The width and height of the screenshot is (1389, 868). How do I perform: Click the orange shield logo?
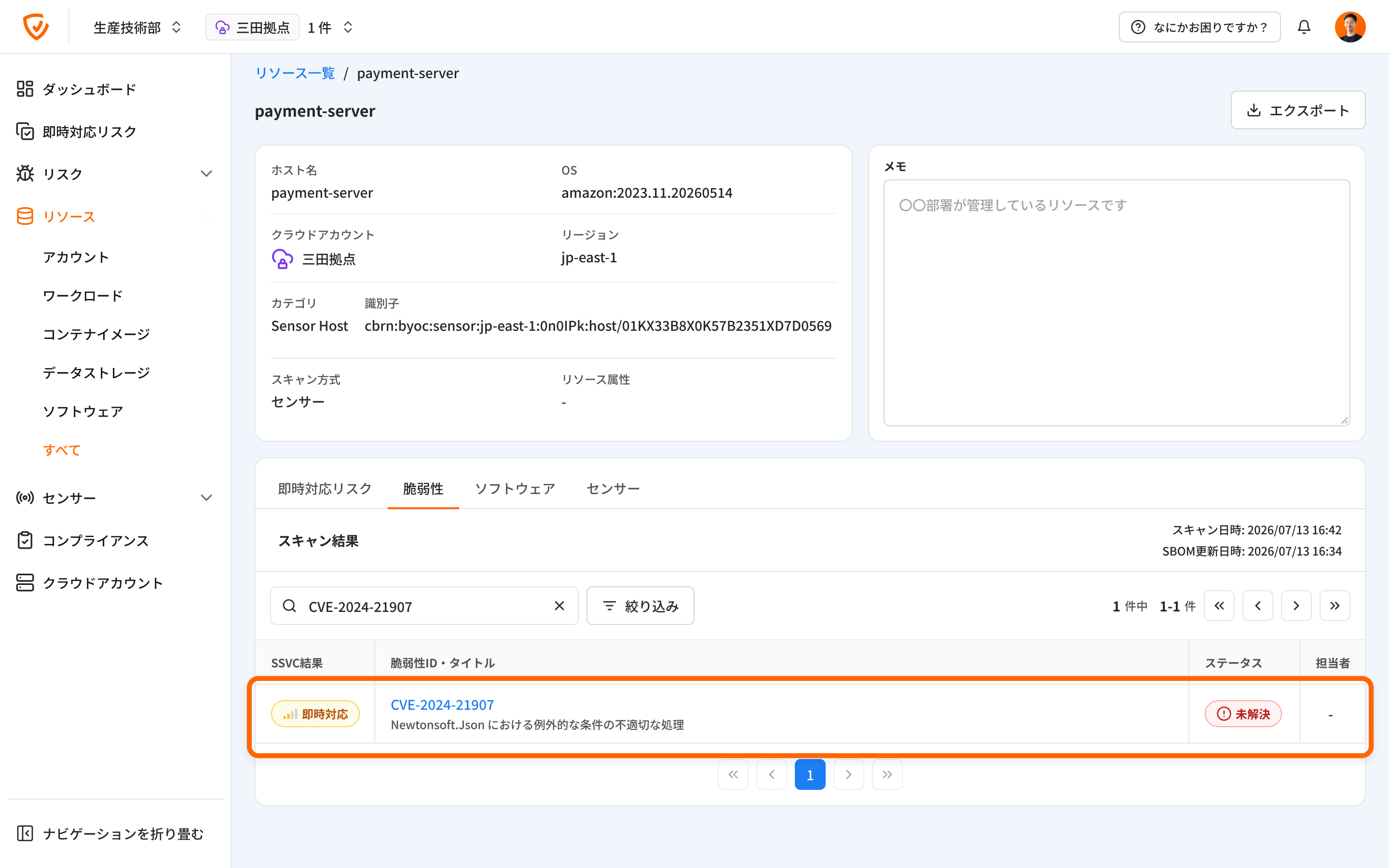pos(36,27)
